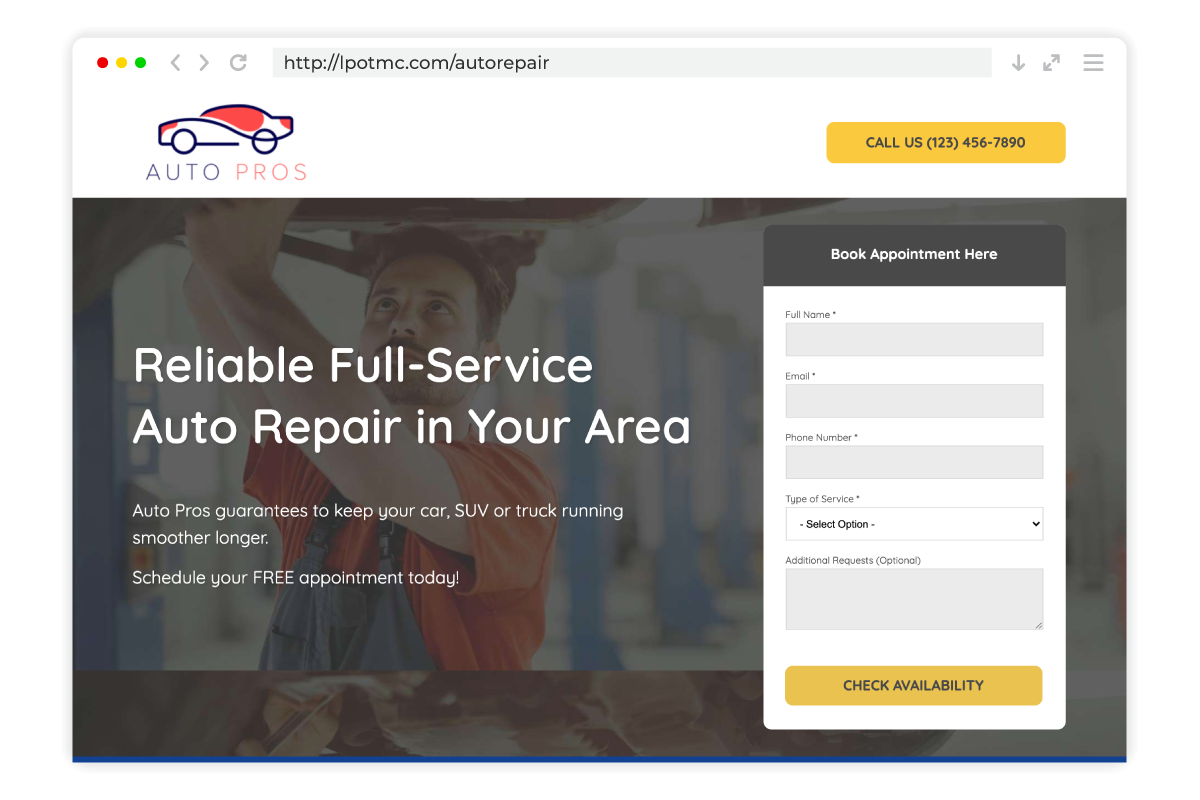Click the Auto Pros car logo
The width and height of the screenshot is (1200, 800).
click(x=226, y=143)
